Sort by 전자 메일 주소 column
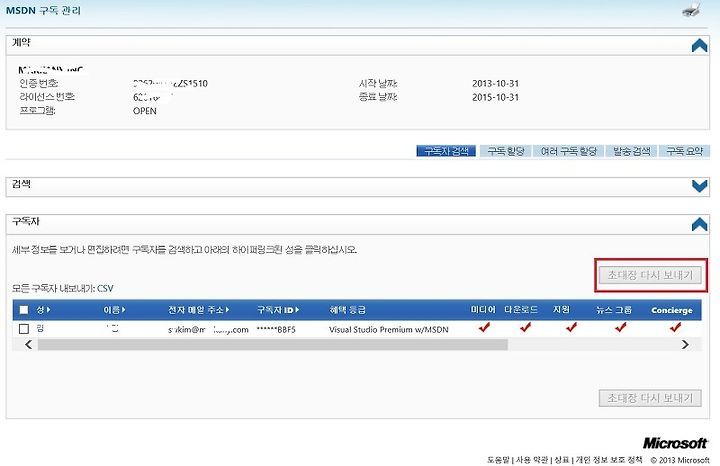Viewport: 720px width, 466px height. [198, 310]
